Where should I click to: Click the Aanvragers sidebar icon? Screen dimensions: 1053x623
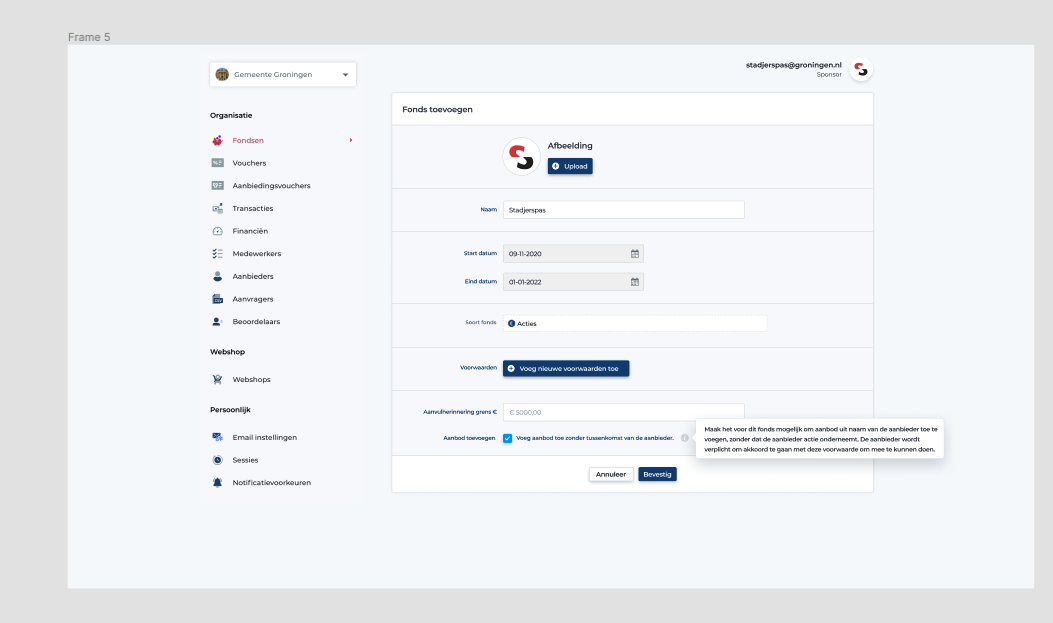218,299
